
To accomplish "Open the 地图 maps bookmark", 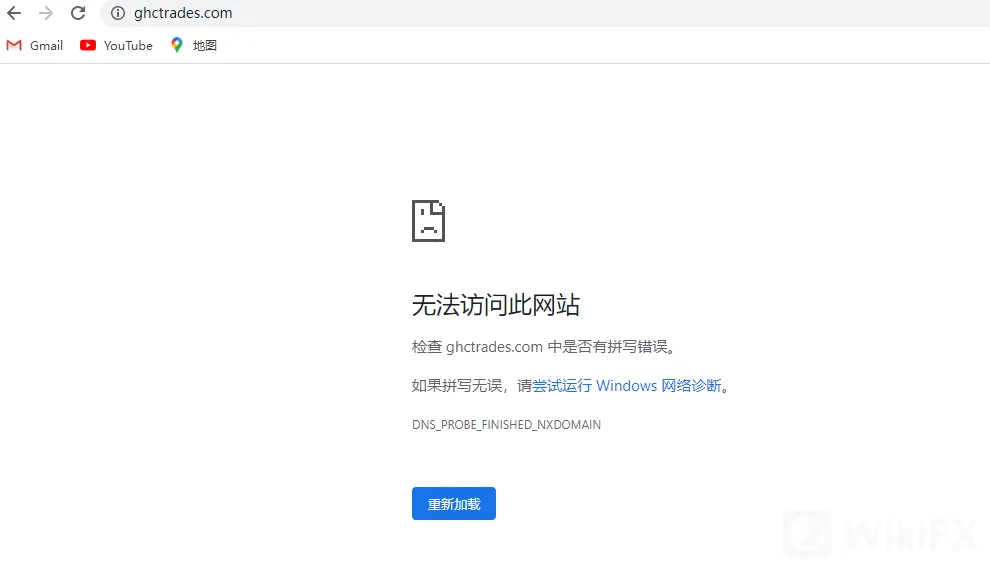I will point(194,45).
